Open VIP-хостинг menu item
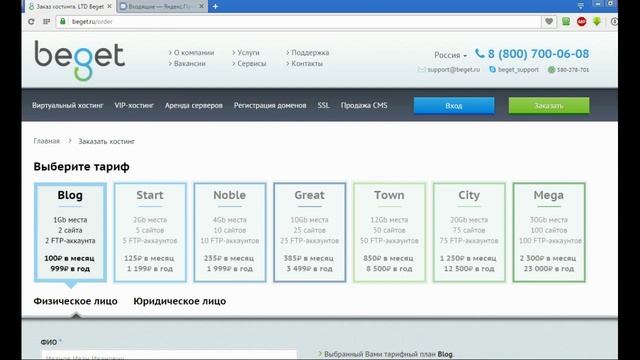640x360 pixels. 134,105
